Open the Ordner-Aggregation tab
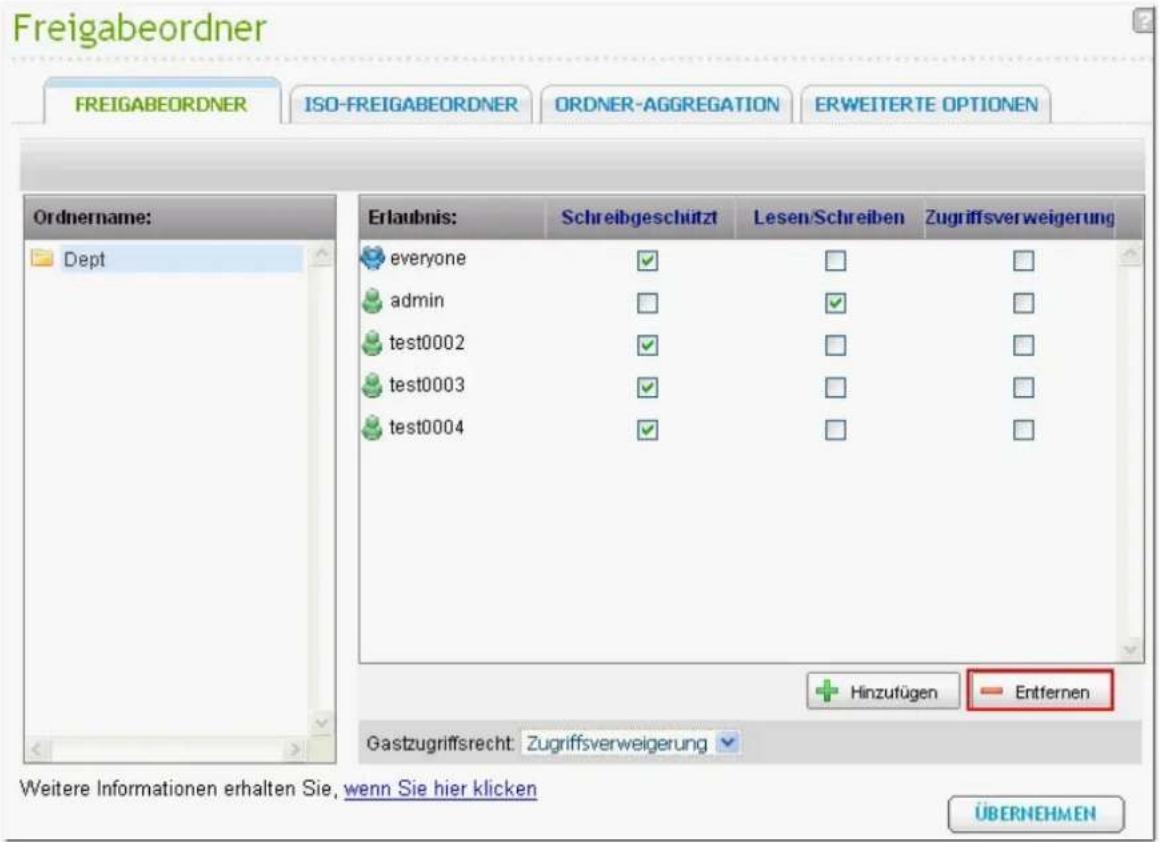1159x842 pixels. pos(667,104)
